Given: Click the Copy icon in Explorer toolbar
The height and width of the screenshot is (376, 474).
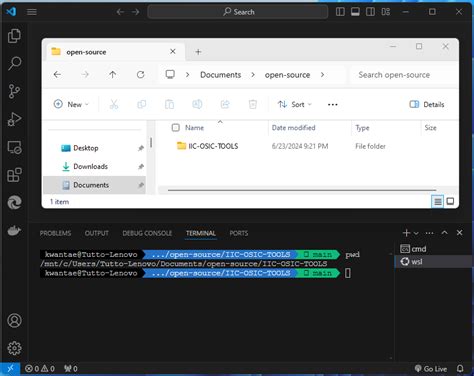Looking at the screenshot, I should (142, 104).
